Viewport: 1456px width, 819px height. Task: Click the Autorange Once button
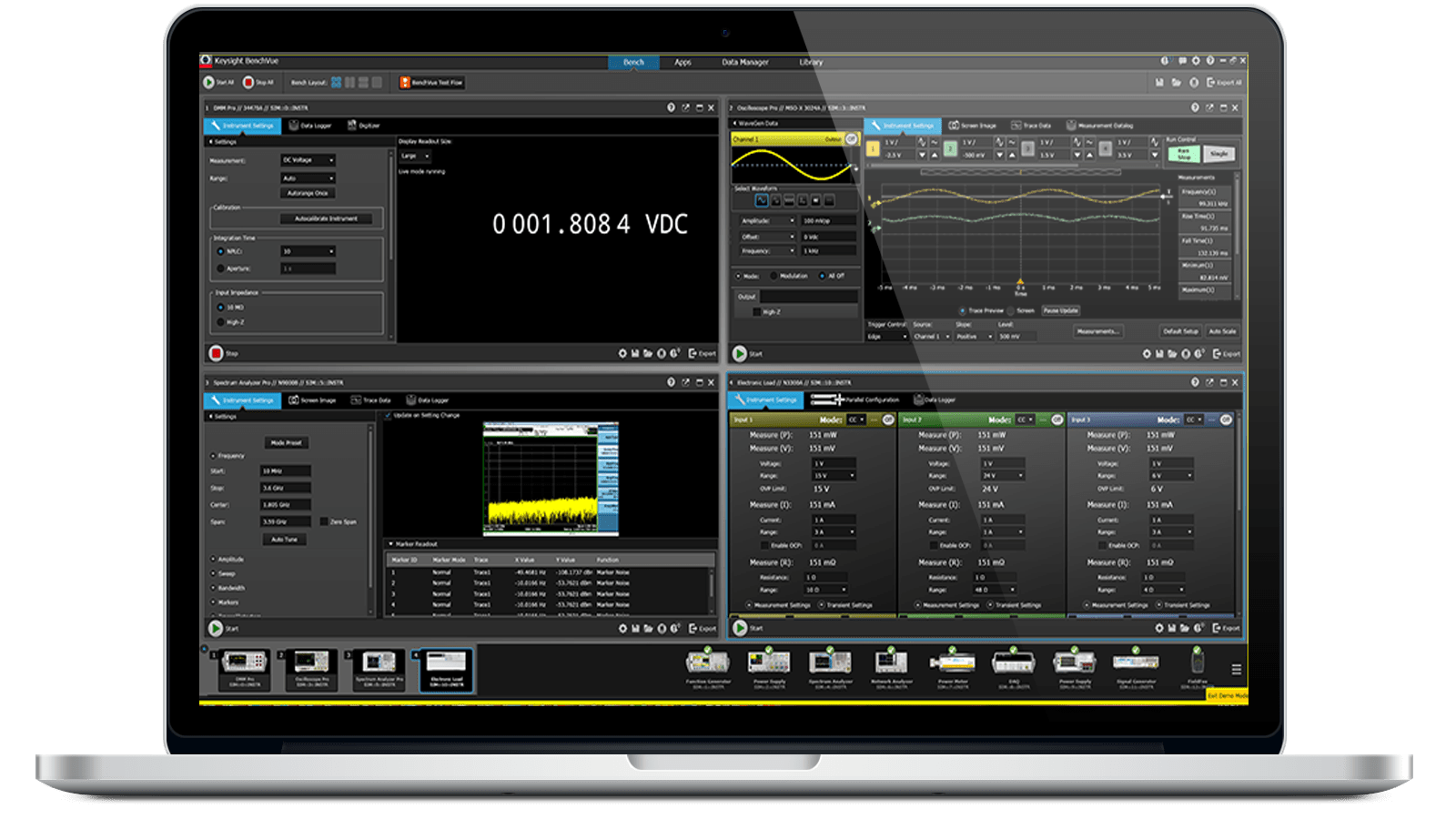pos(308,193)
